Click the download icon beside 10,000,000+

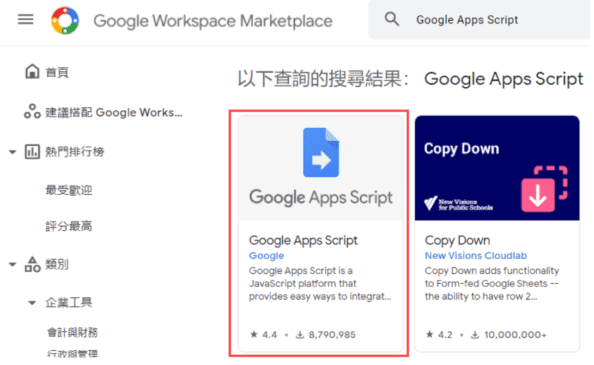click(x=475, y=335)
